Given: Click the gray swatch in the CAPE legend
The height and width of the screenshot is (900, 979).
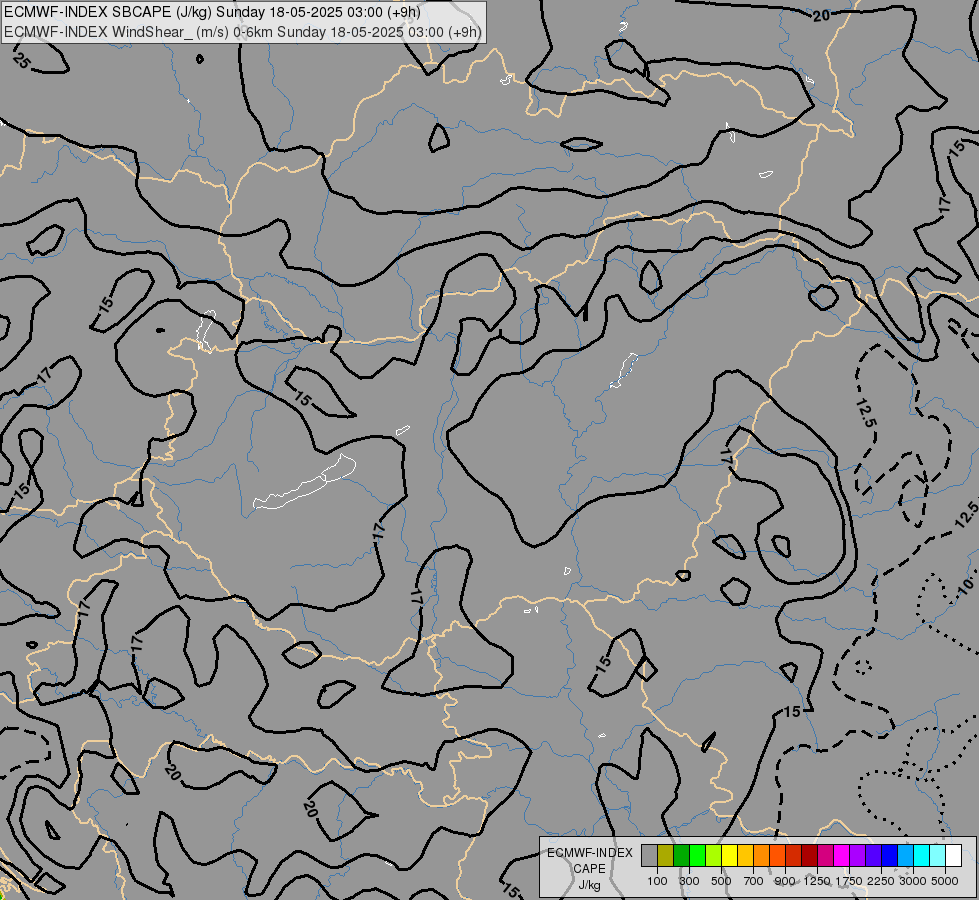Looking at the screenshot, I should 649,856.
